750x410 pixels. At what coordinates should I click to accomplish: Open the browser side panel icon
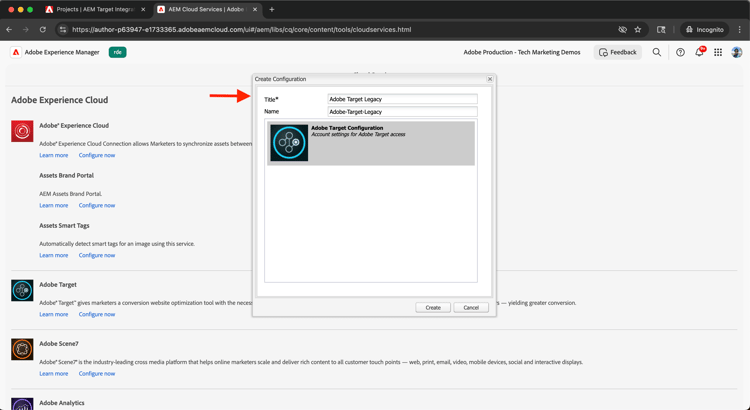(x=661, y=30)
